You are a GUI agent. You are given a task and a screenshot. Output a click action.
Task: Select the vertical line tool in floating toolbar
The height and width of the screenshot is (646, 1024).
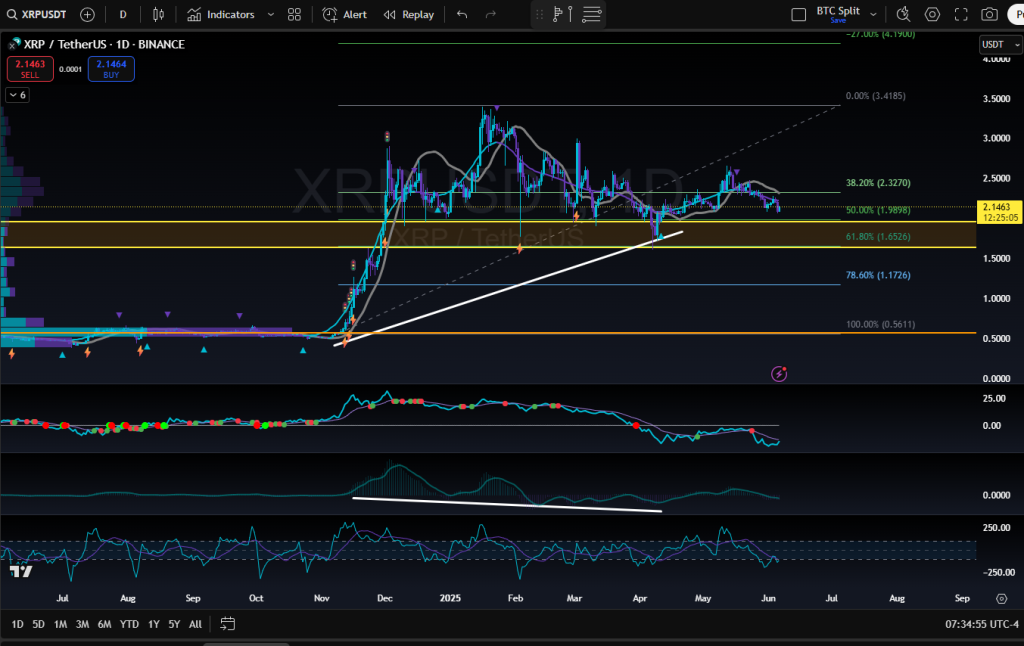point(570,14)
